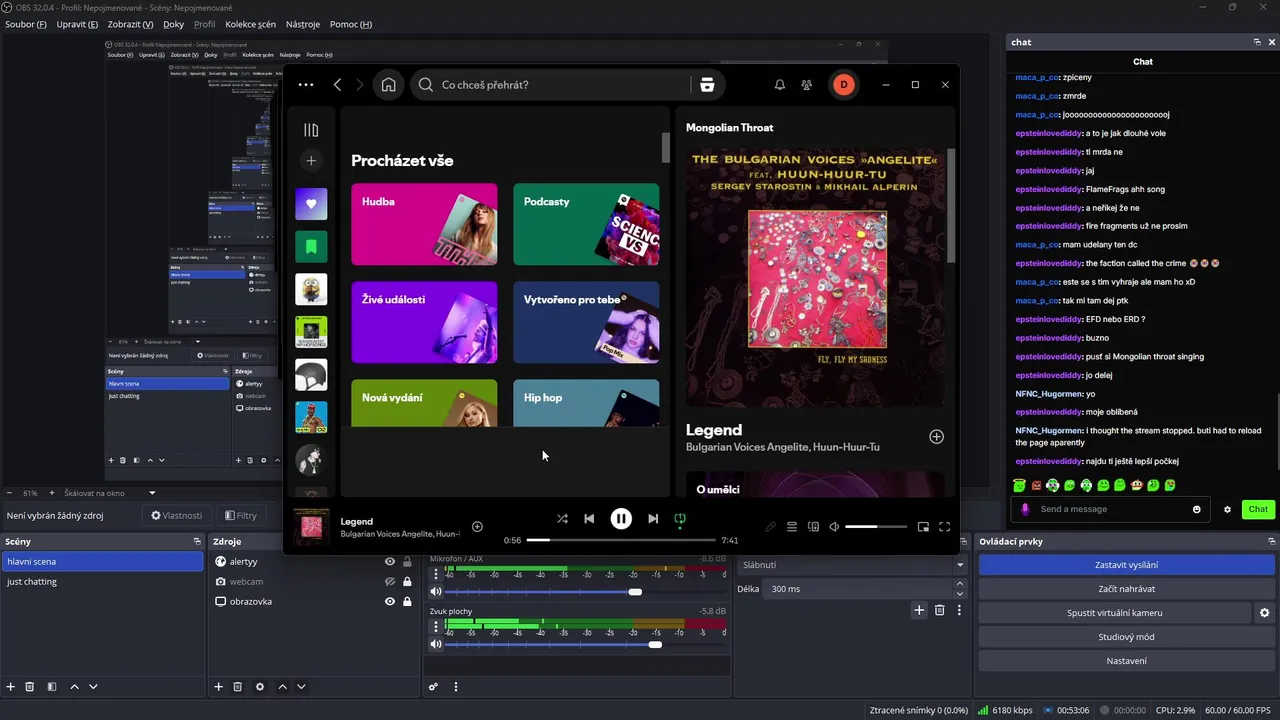Open Soubor menu in OBS
Viewport: 1280px width, 720px height.
click(26, 24)
